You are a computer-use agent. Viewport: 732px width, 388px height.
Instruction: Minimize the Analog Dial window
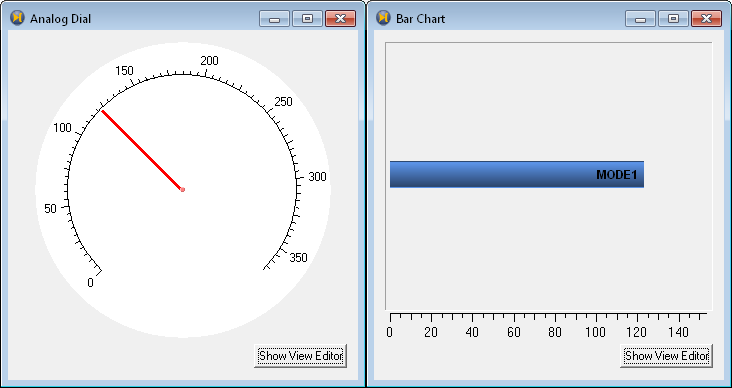pos(274,19)
